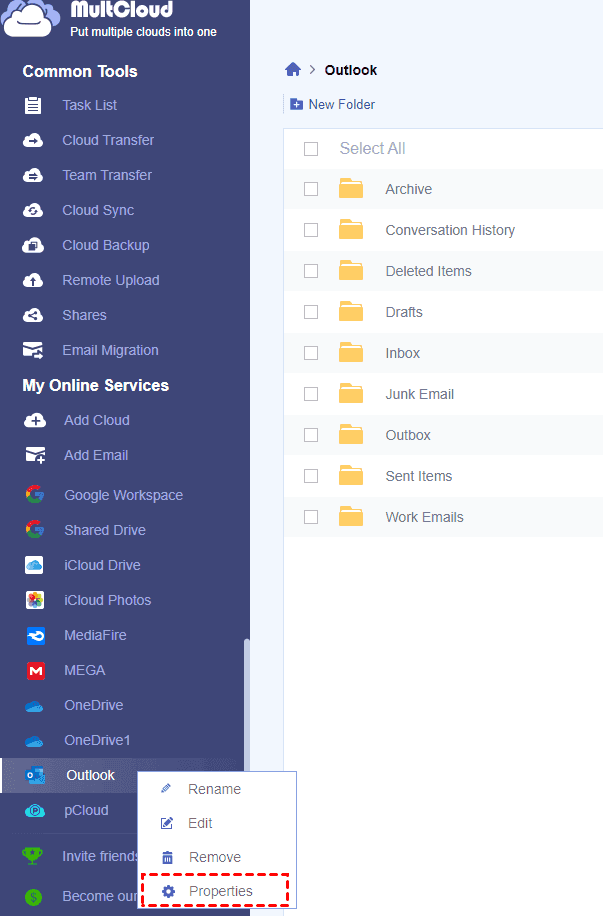Open the OneDrive1 account
This screenshot has width=603, height=916.
pos(97,740)
